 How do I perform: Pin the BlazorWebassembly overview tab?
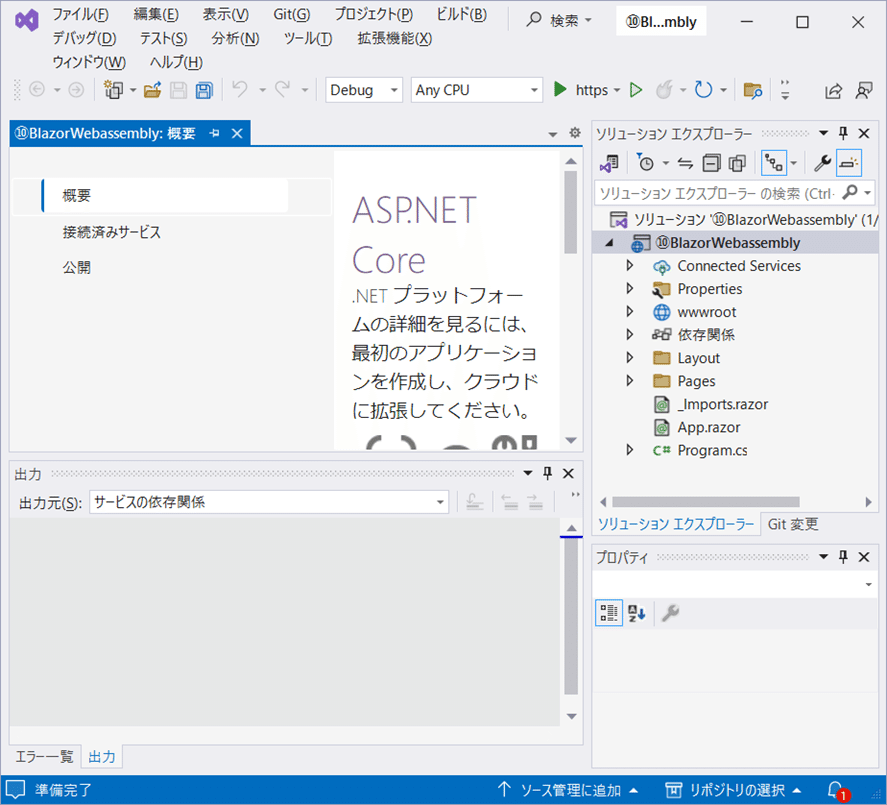pyautogui.click(x=214, y=134)
